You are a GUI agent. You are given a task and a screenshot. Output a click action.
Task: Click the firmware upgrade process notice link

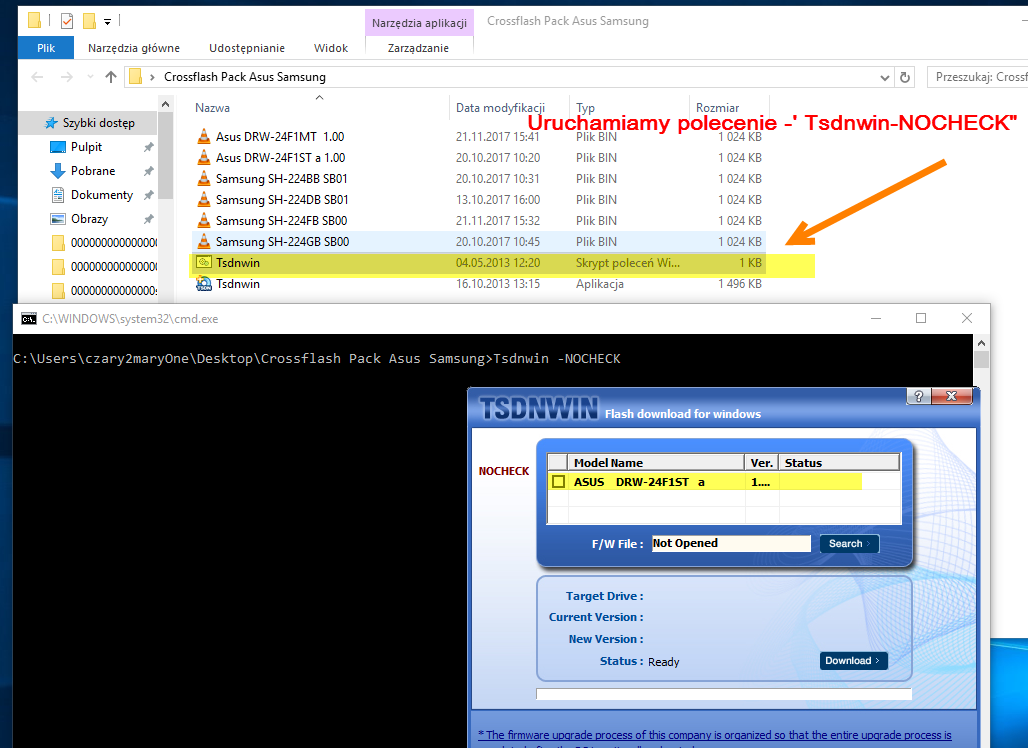click(x=715, y=735)
